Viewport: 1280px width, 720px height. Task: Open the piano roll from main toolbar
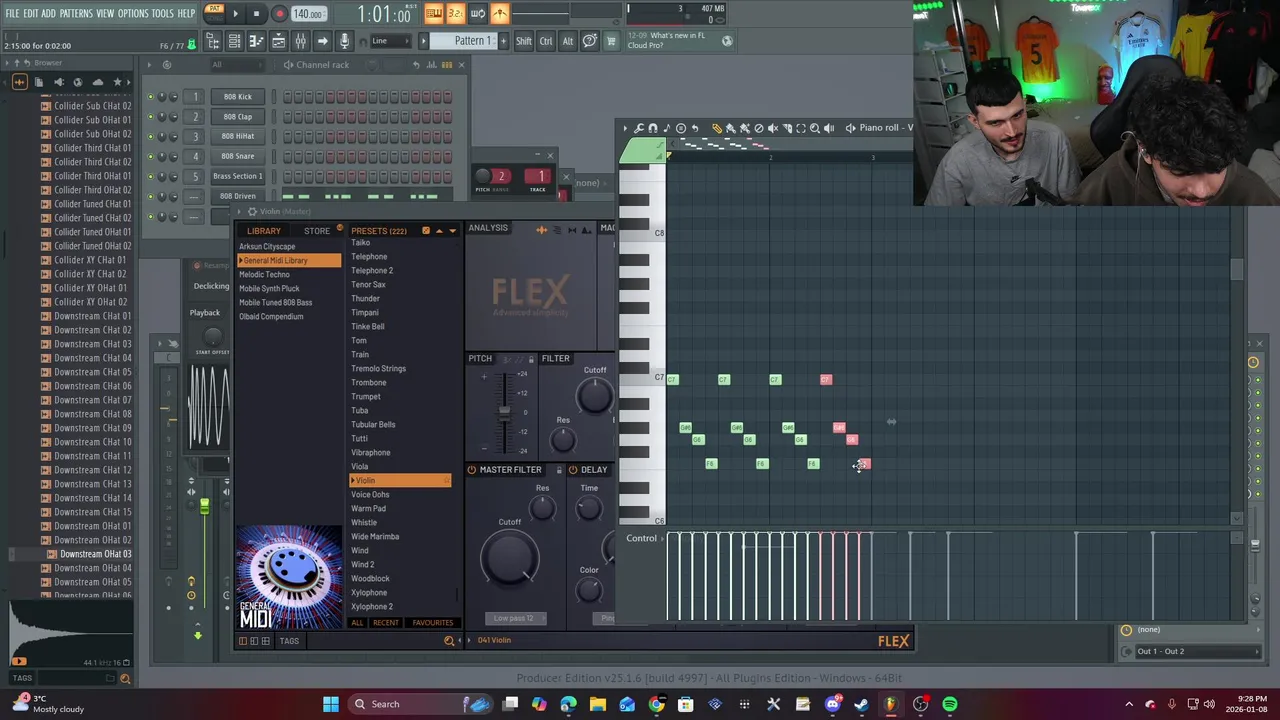point(256,41)
